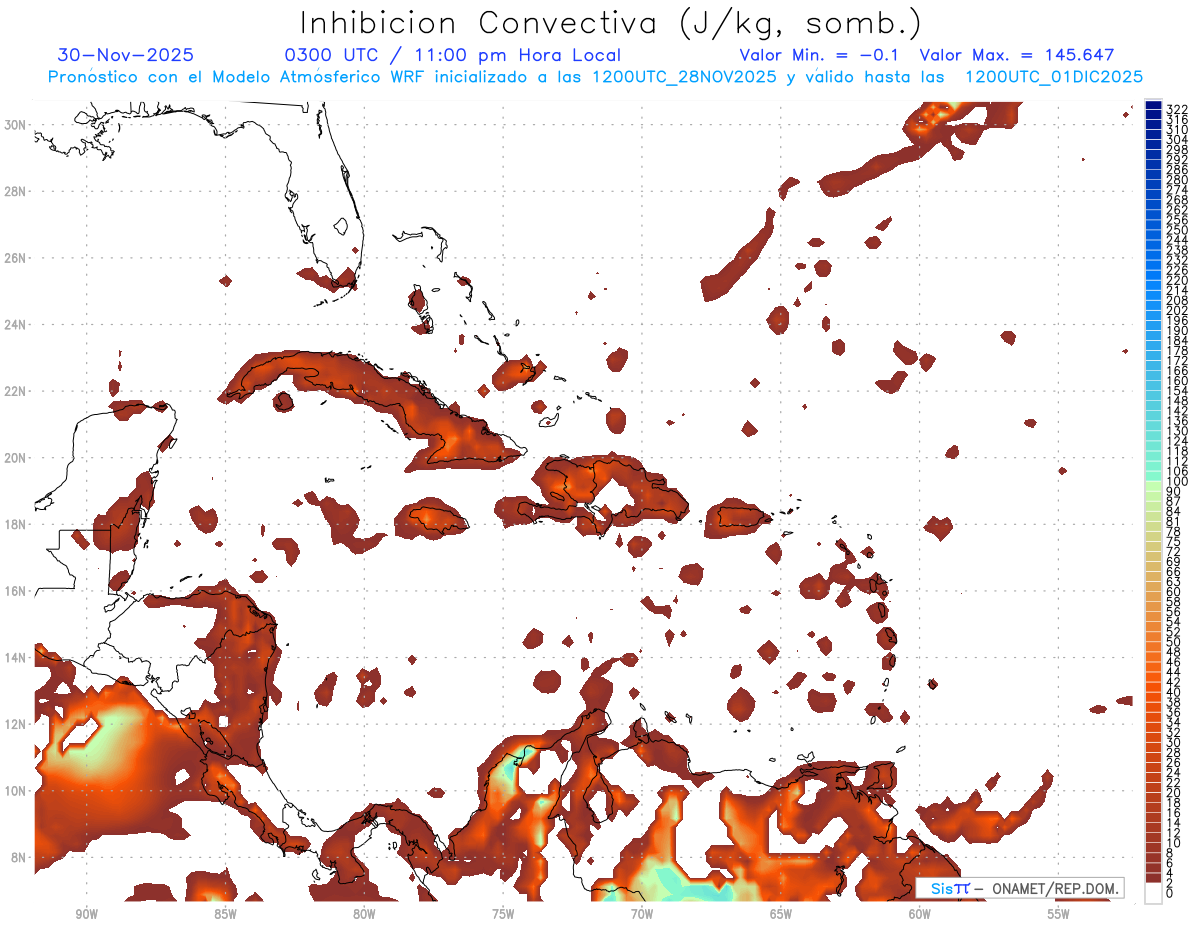Click the 16N latitude label
This screenshot has height=927, width=1200.
[15, 591]
